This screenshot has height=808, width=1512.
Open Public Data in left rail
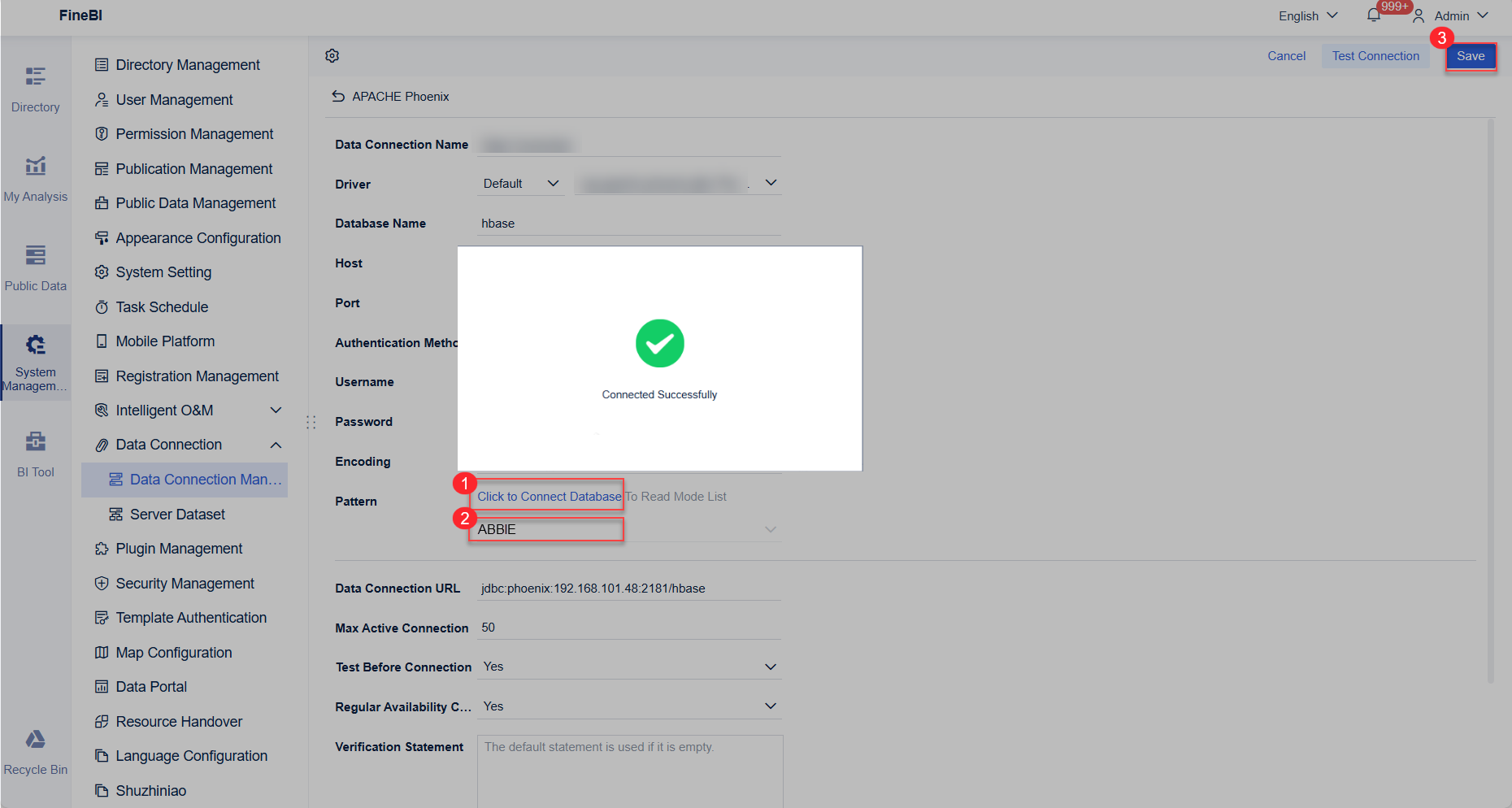[35, 268]
